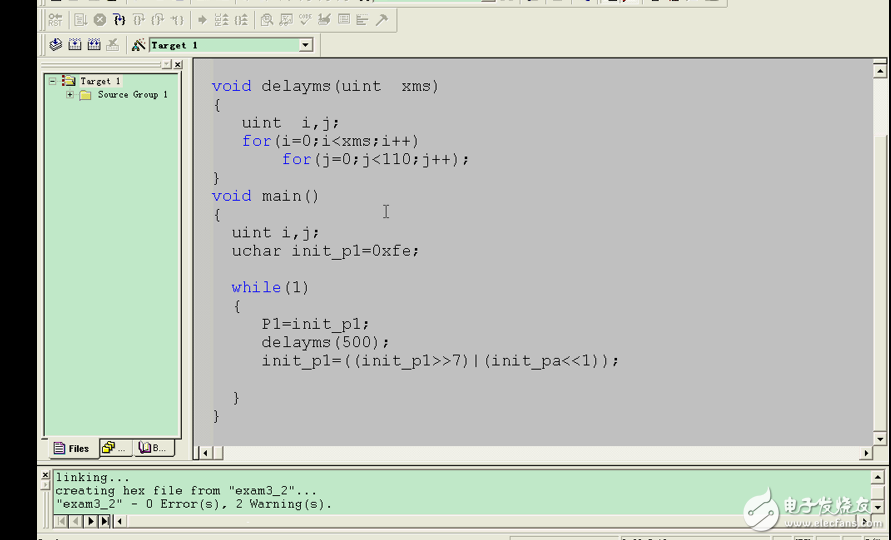
Task: Click output tab previous navigation button
Action: (76, 521)
